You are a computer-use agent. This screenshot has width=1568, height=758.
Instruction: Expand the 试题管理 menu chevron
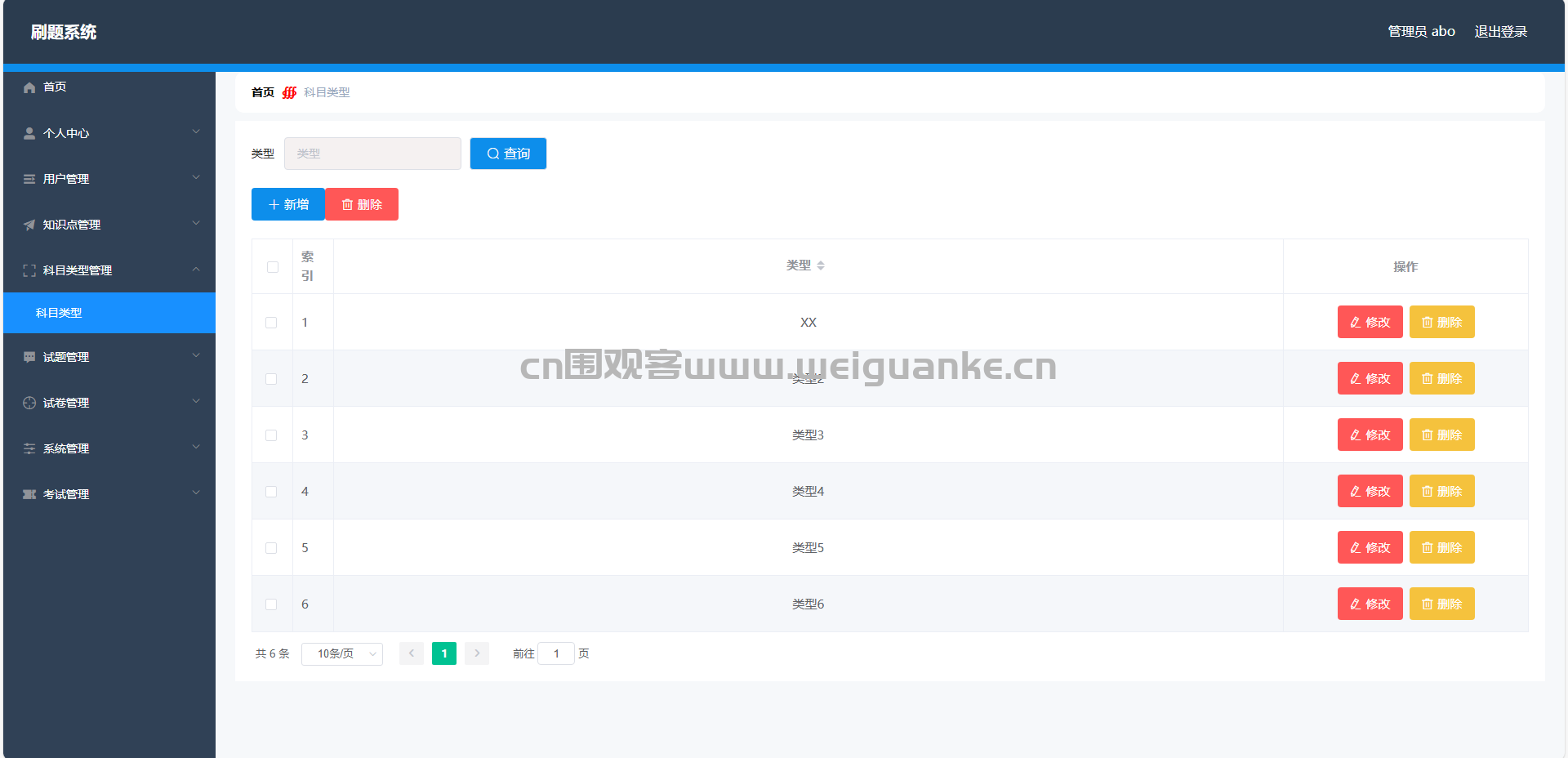click(x=196, y=355)
